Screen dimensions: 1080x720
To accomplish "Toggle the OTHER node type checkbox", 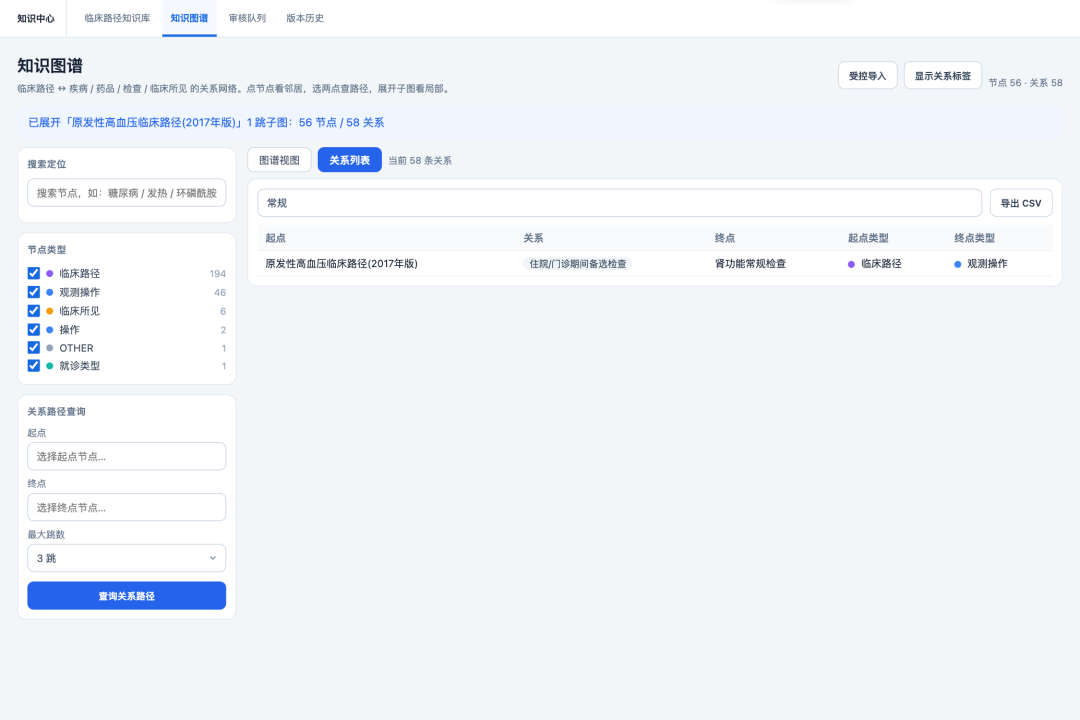I will click(34, 347).
